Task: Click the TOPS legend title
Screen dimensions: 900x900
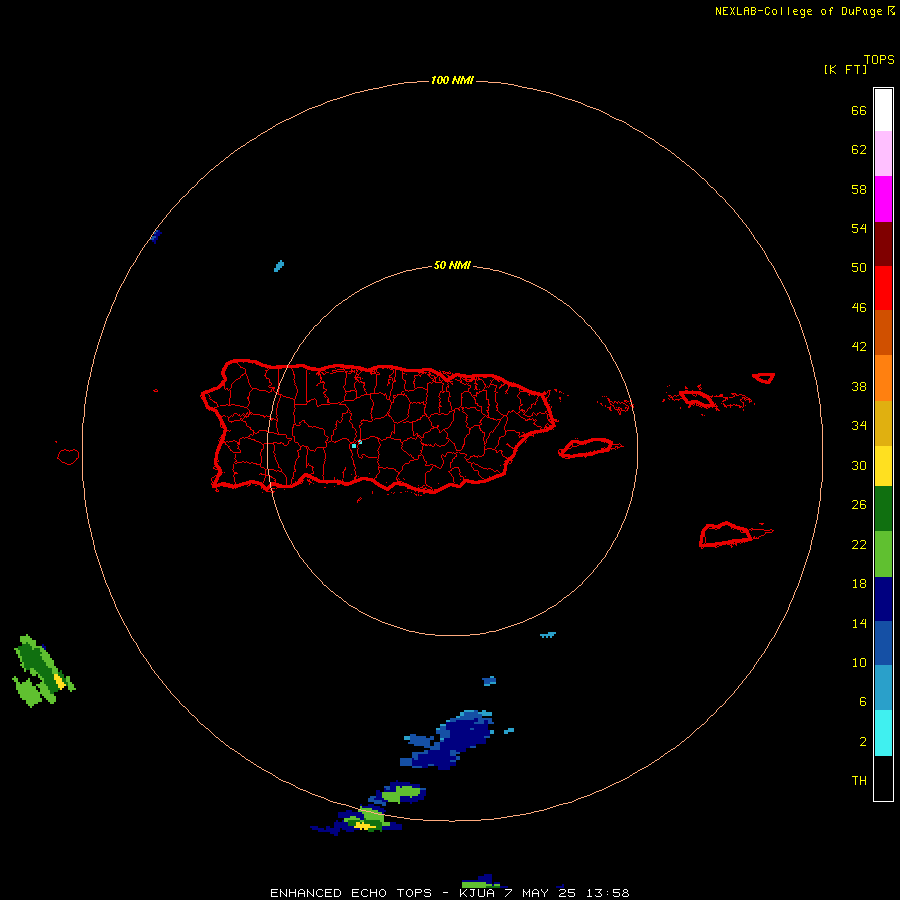Action: click(879, 59)
